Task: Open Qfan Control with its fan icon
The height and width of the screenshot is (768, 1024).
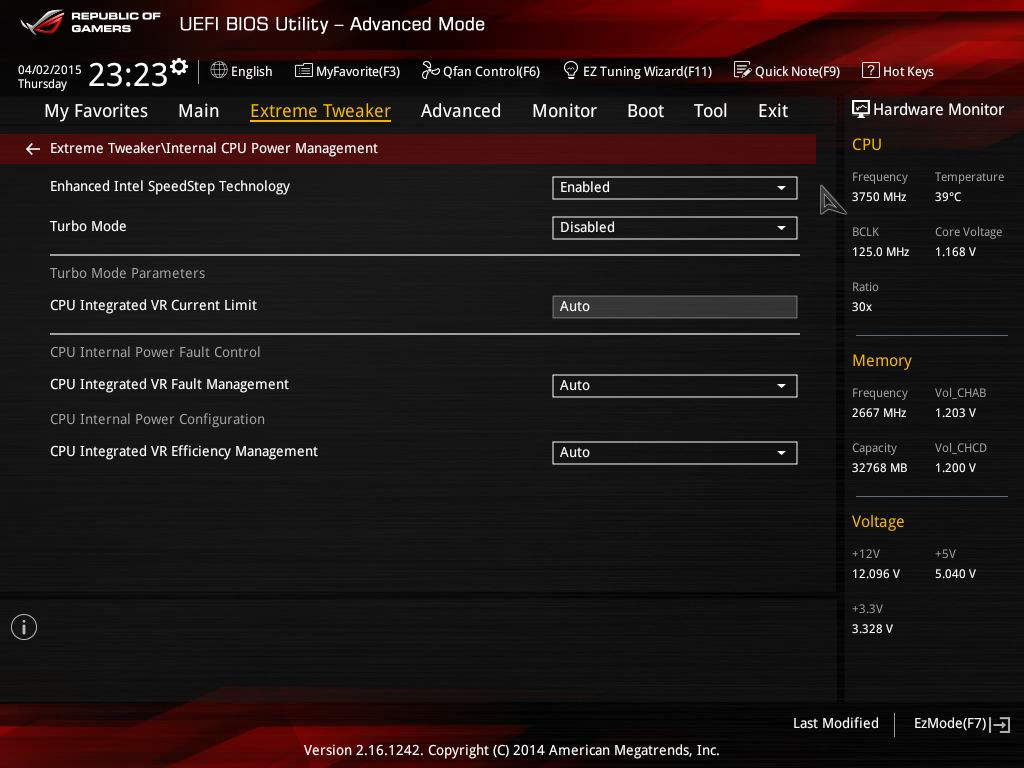Action: tap(429, 71)
